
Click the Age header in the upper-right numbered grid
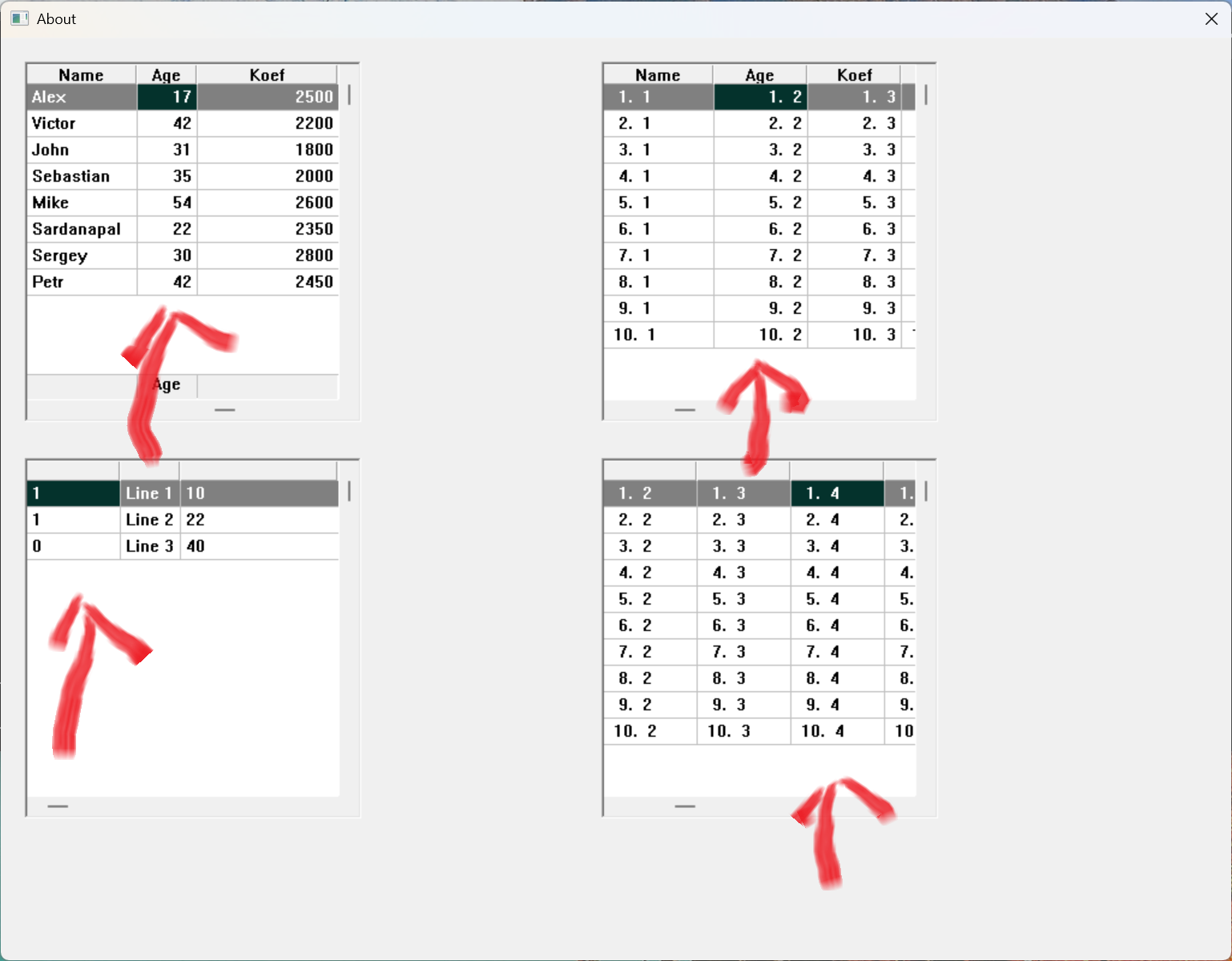pos(760,74)
